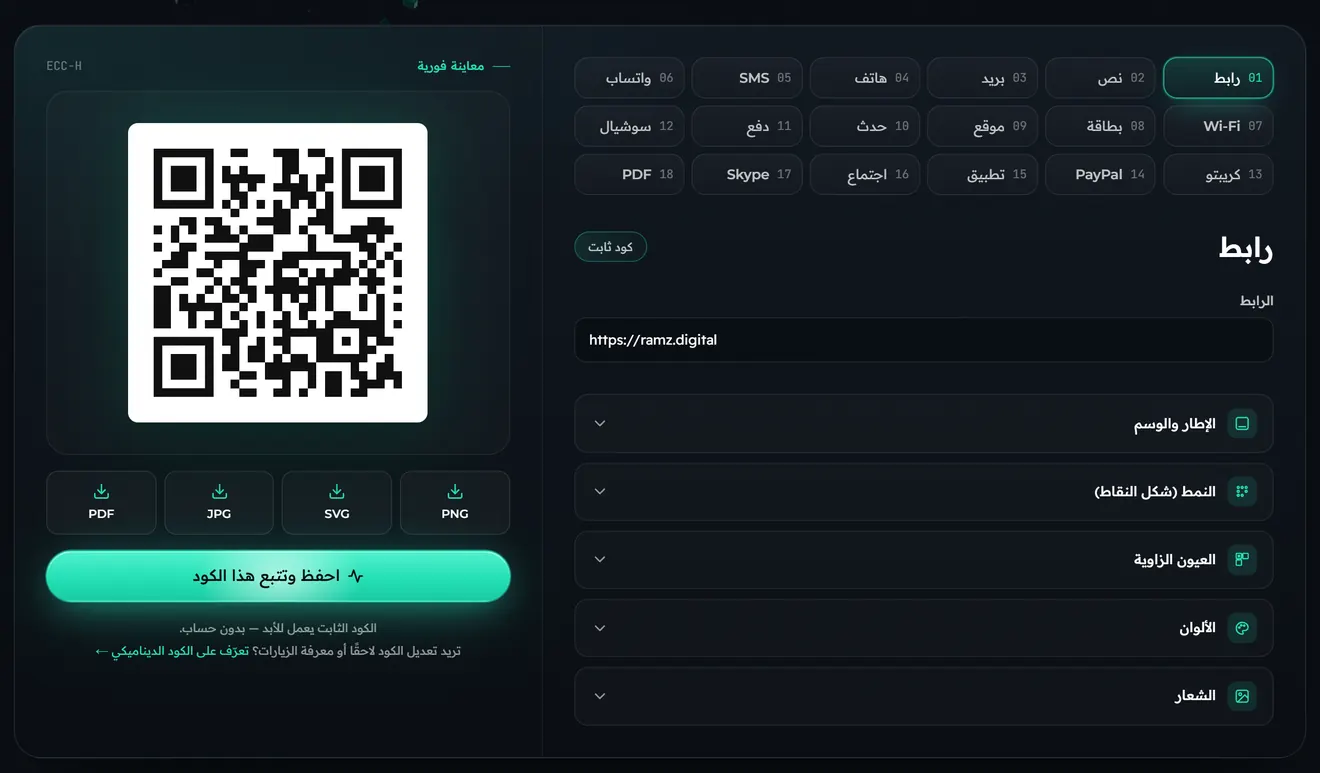
Task: Open the 07 Wi-Fi tab
Action: click(1218, 126)
